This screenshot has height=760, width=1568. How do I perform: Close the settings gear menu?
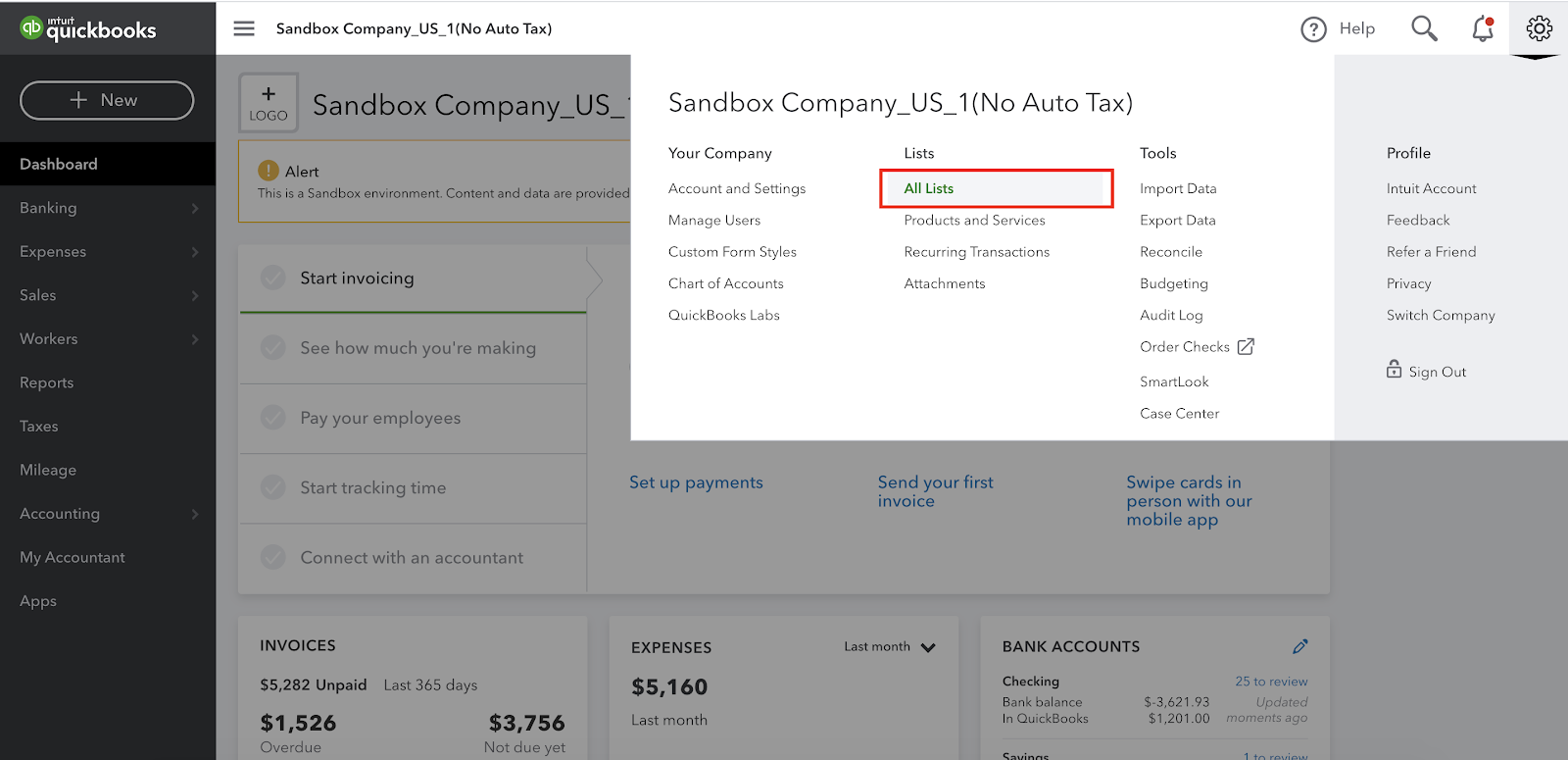point(1539,28)
